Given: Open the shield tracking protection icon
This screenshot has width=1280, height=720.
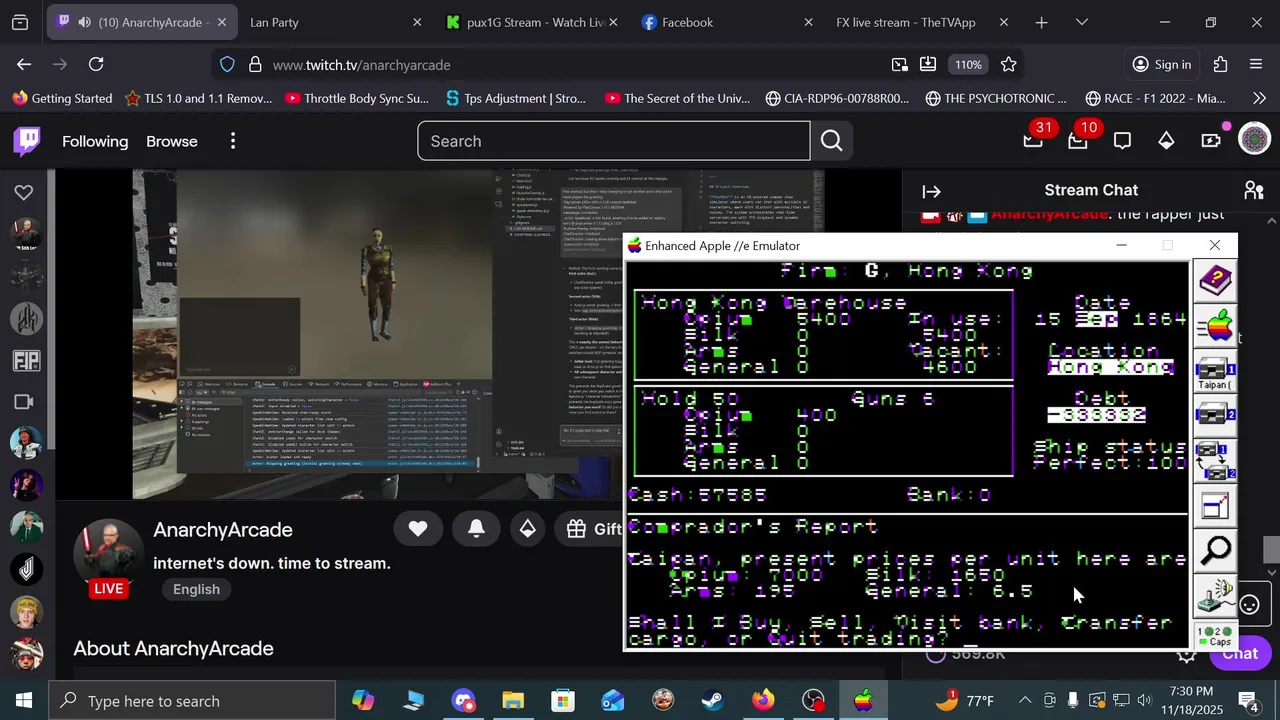Looking at the screenshot, I should click(227, 64).
